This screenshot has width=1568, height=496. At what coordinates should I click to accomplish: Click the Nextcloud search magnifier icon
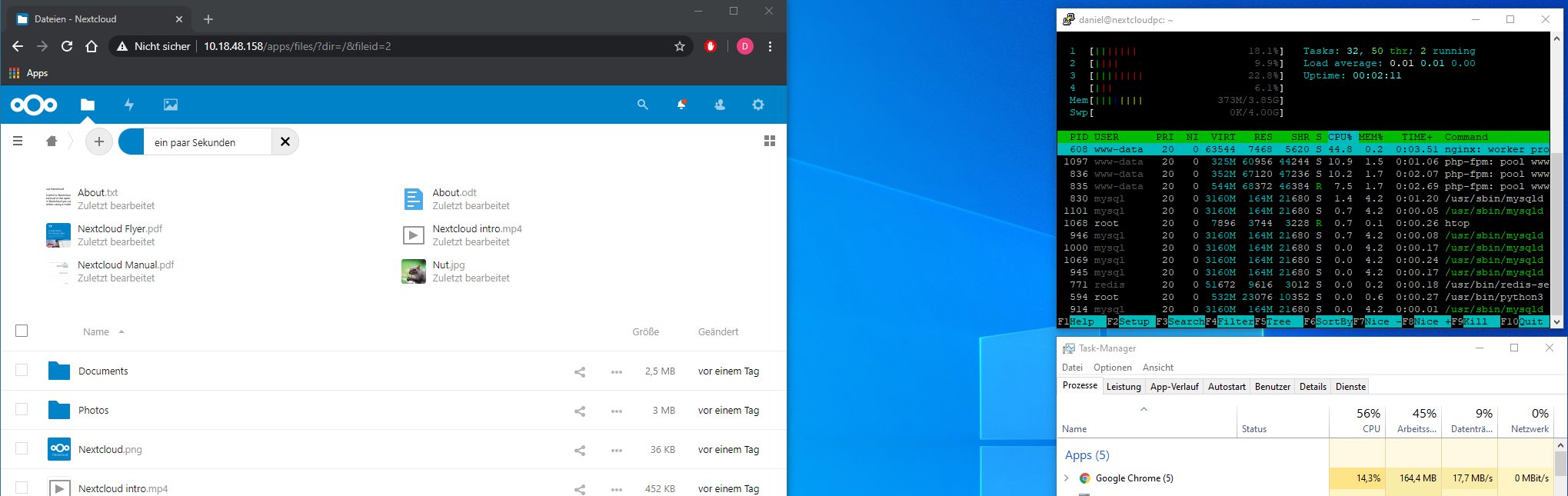(643, 105)
